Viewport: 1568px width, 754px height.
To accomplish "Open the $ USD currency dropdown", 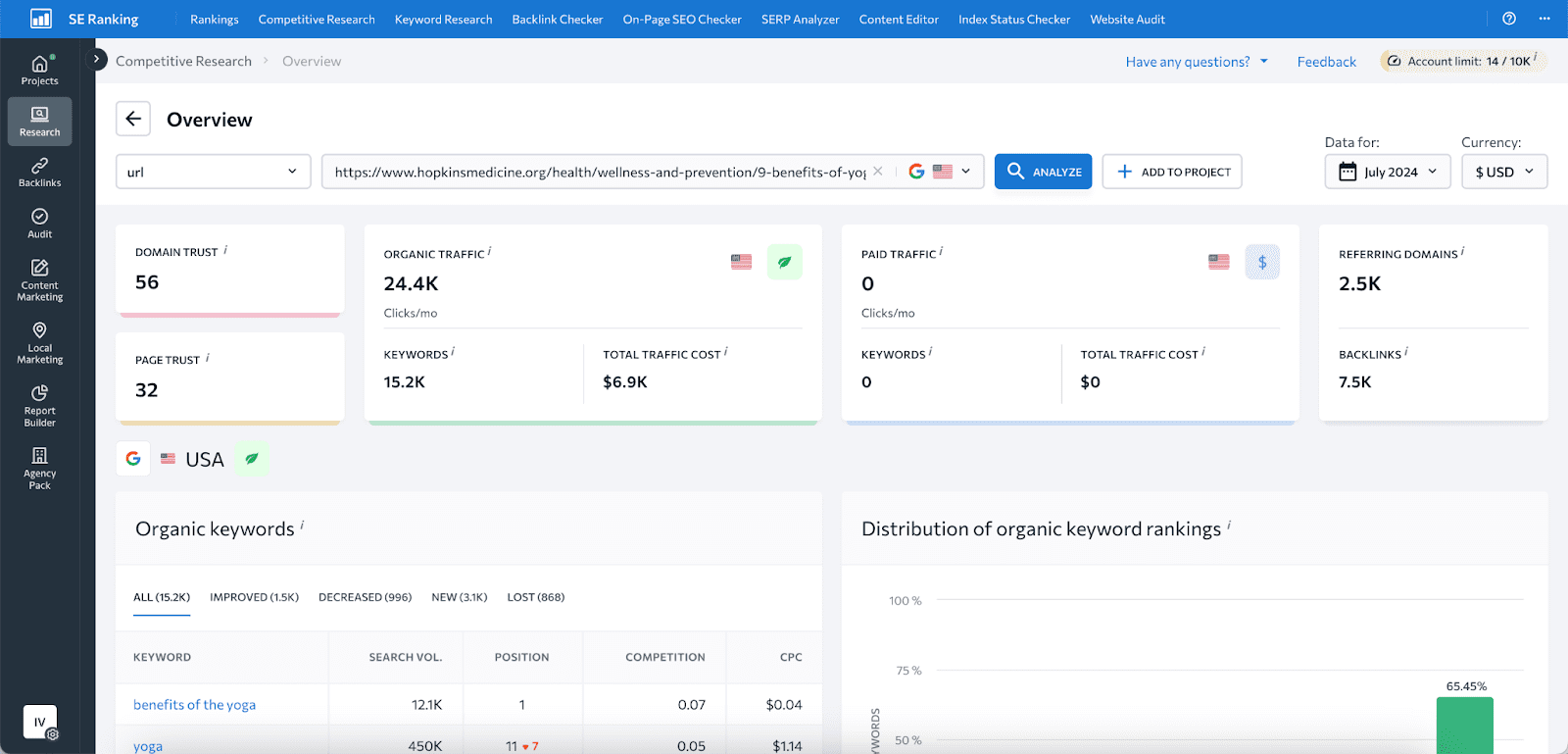I will coord(1504,172).
